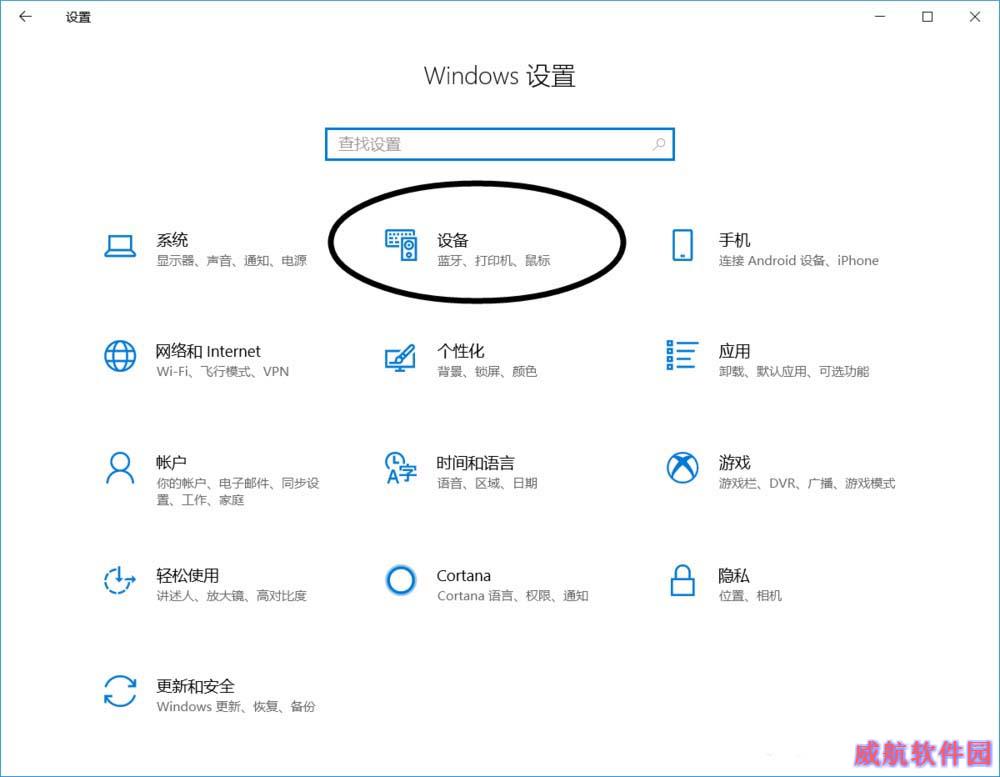Click the 时间和语言 clock-letter icon
The width and height of the screenshot is (1000, 777).
[401, 468]
